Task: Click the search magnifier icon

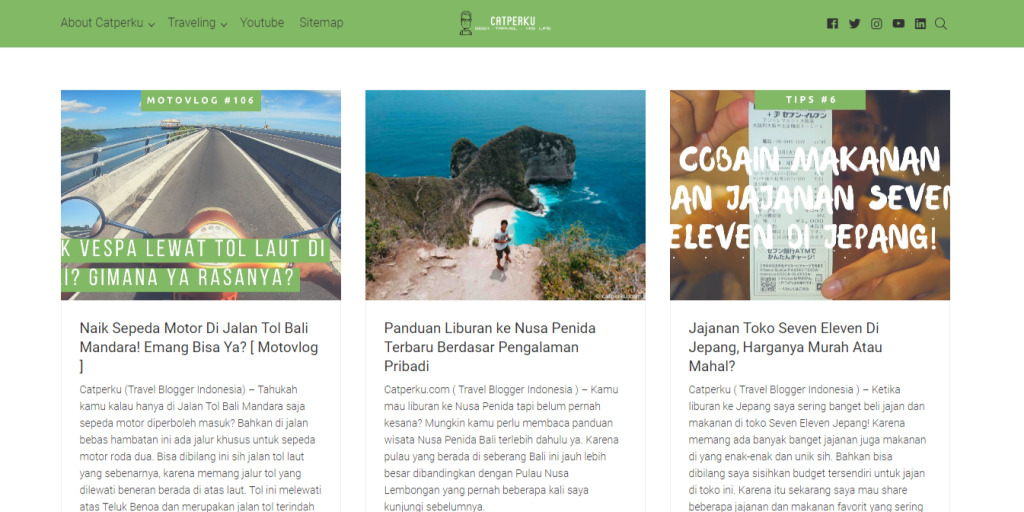Action: 940,24
